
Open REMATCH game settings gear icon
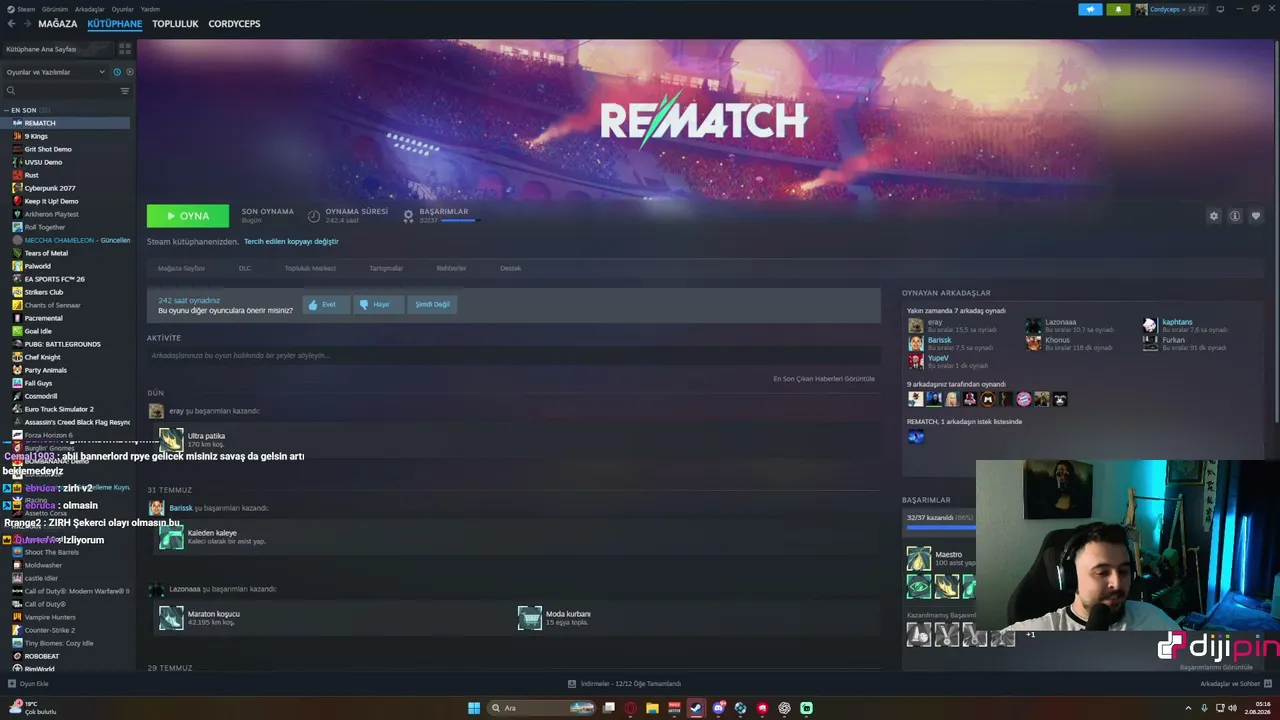pyautogui.click(x=1214, y=216)
